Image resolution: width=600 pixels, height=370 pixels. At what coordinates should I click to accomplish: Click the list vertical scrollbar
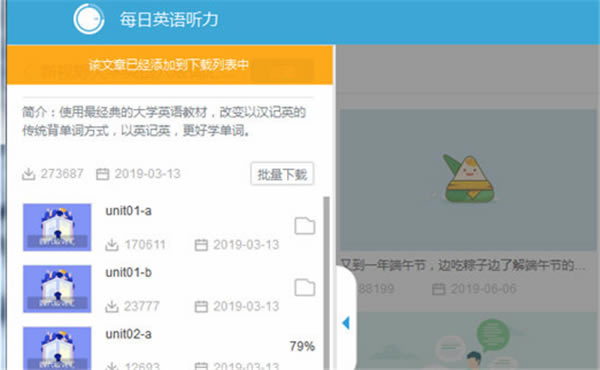[326, 283]
